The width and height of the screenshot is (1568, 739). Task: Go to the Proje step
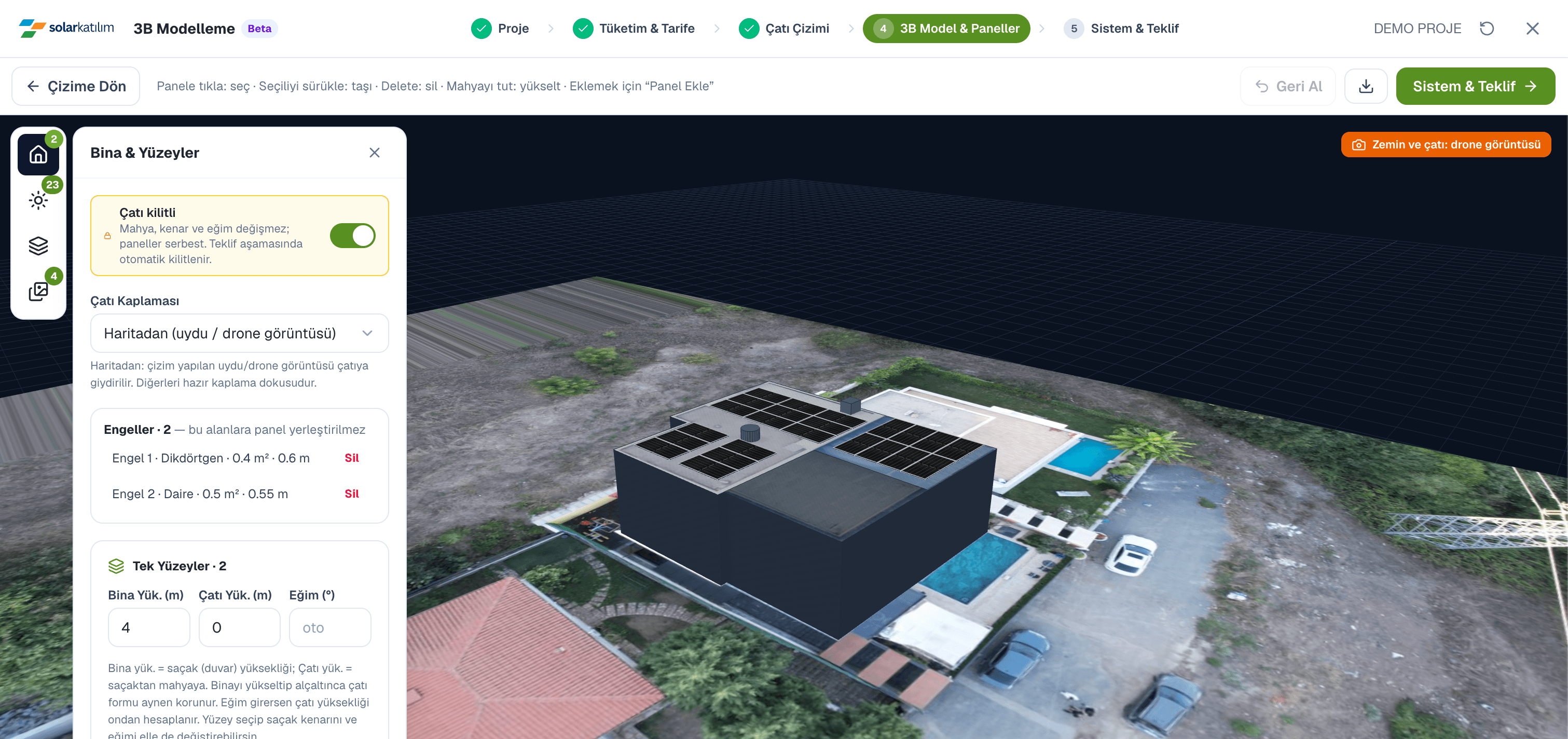pos(500,29)
